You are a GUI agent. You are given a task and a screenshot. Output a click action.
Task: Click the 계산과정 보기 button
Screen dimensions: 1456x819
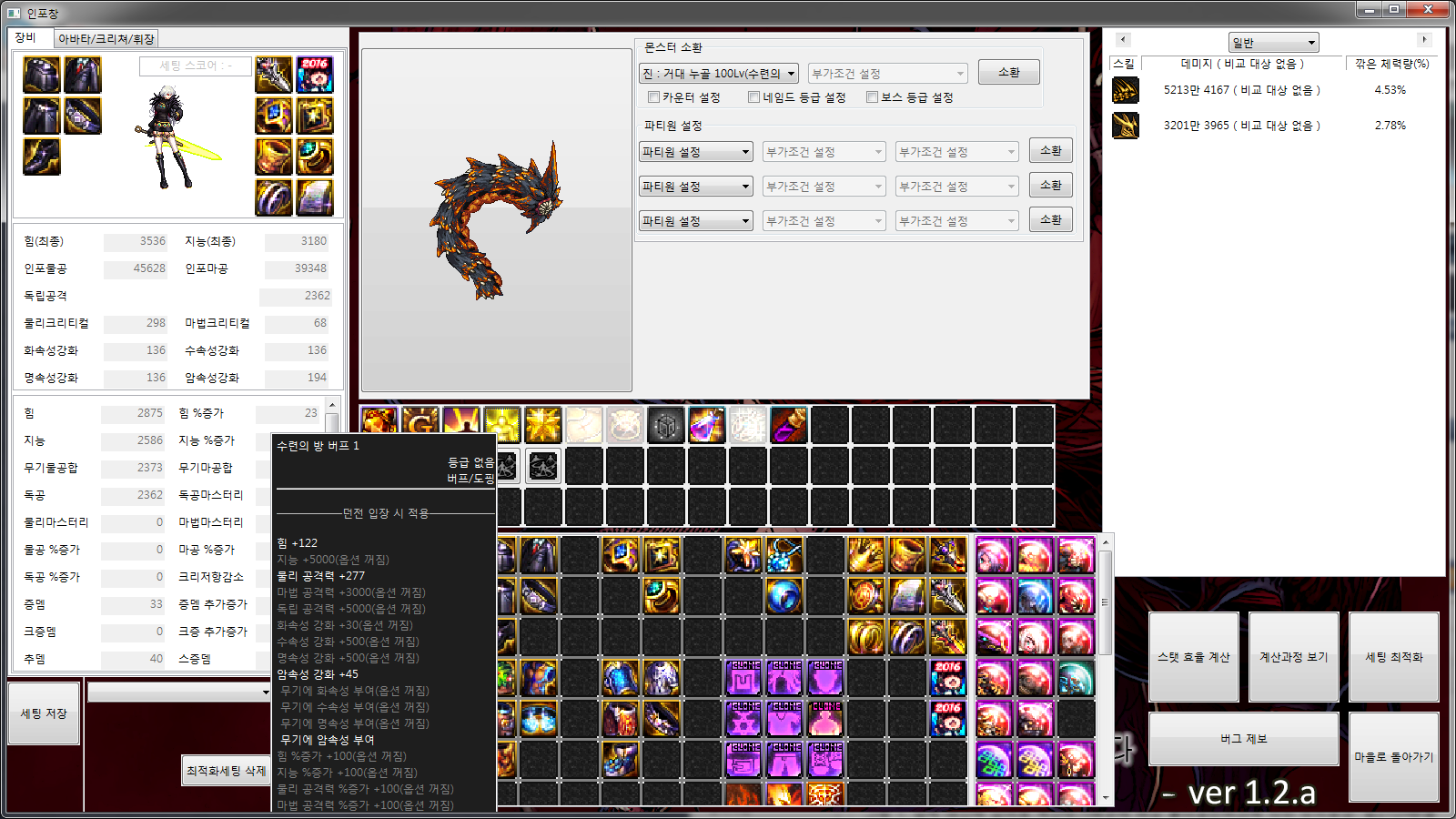click(1294, 657)
